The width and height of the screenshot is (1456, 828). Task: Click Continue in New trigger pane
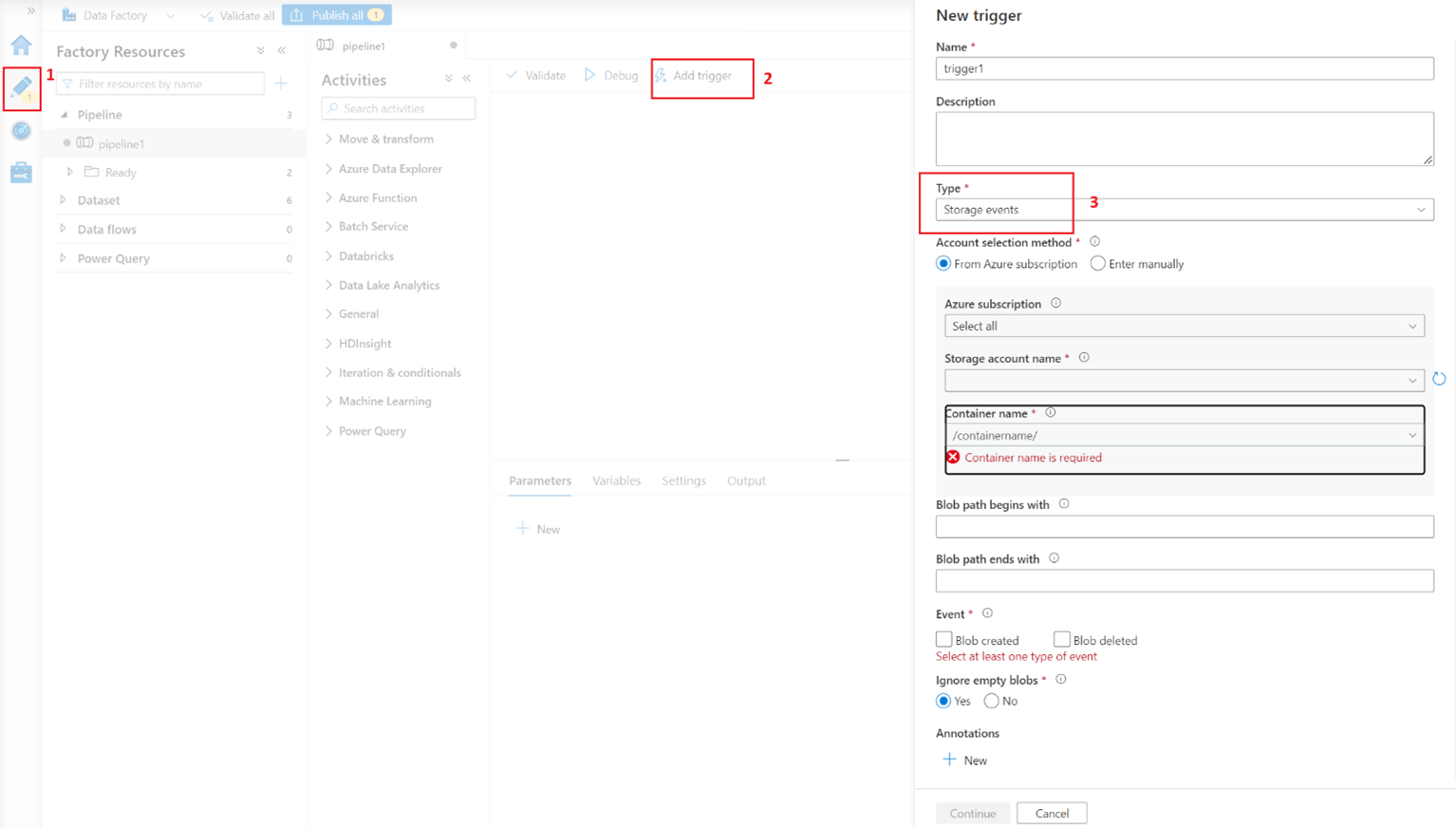973,813
